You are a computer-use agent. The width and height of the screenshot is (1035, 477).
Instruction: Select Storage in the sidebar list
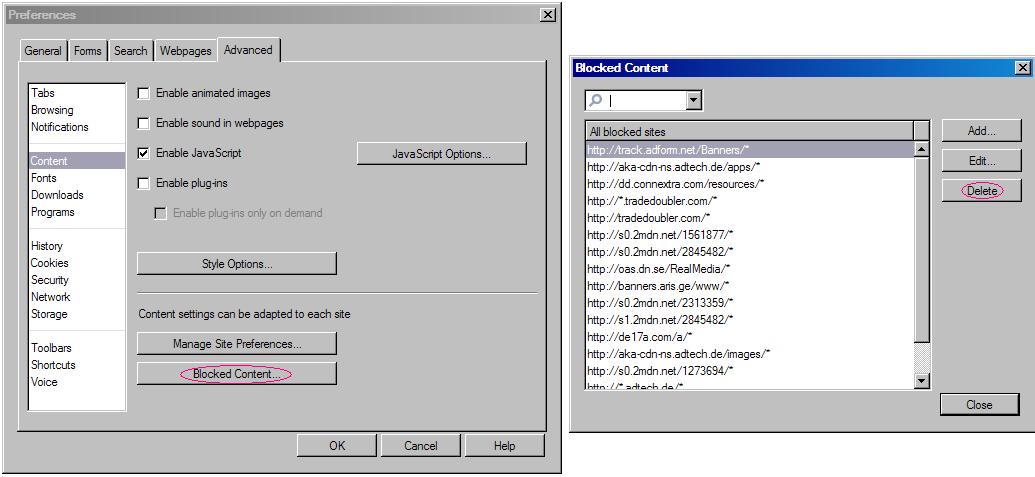click(x=49, y=315)
